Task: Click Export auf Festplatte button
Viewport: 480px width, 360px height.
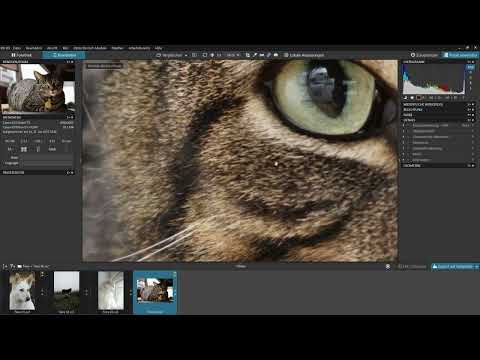Action: (x=453, y=267)
